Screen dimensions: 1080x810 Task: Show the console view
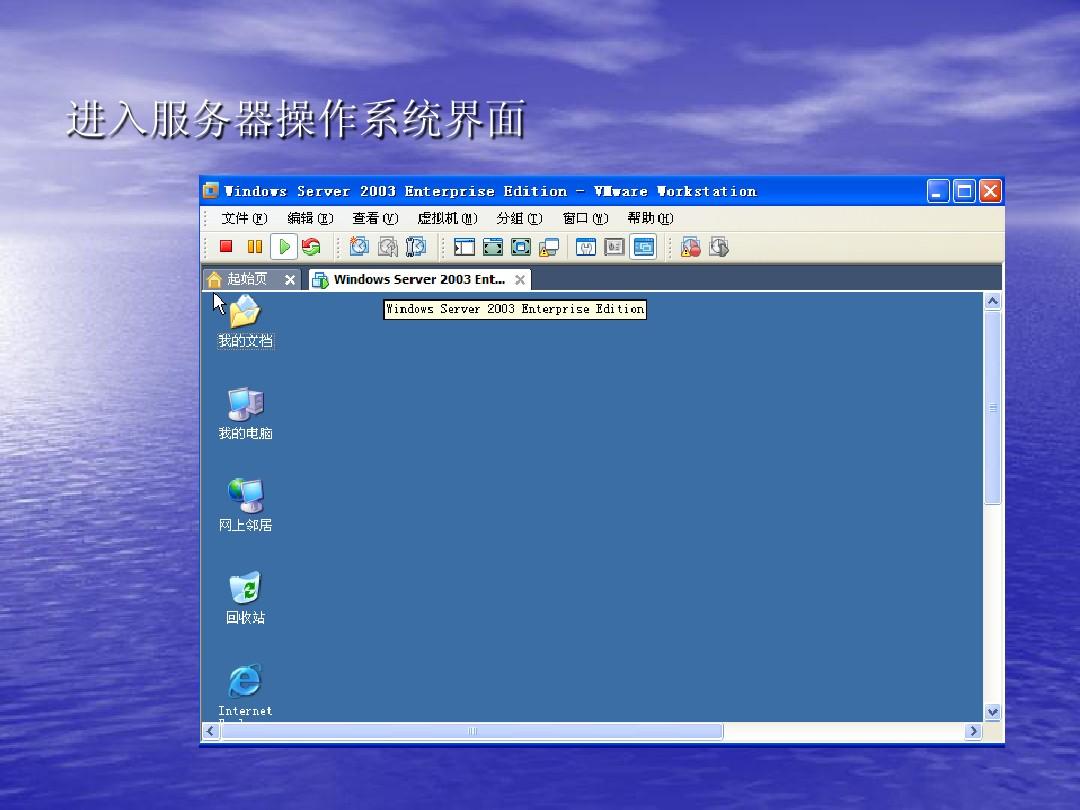tap(643, 247)
